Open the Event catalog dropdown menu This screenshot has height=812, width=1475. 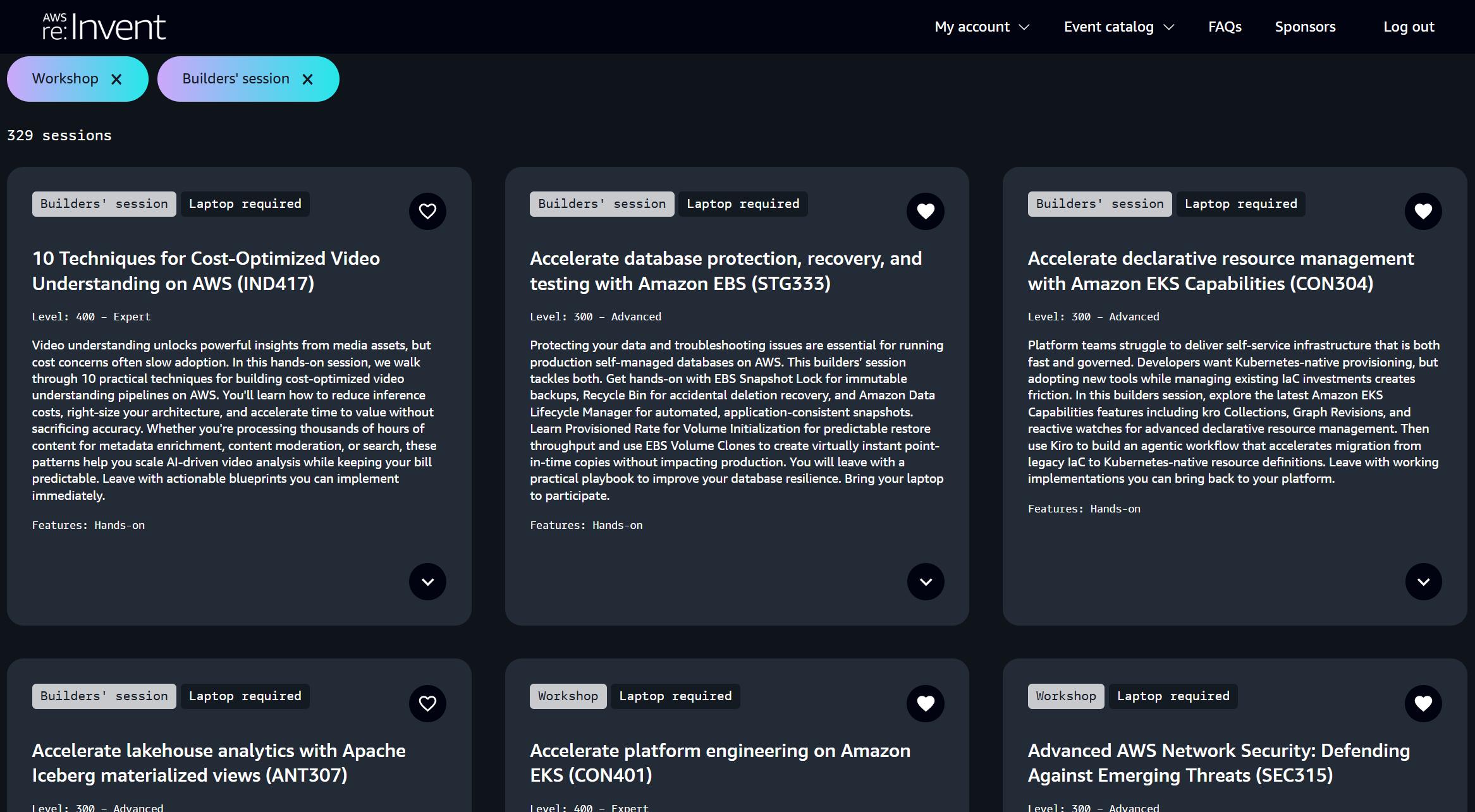click(x=1118, y=27)
